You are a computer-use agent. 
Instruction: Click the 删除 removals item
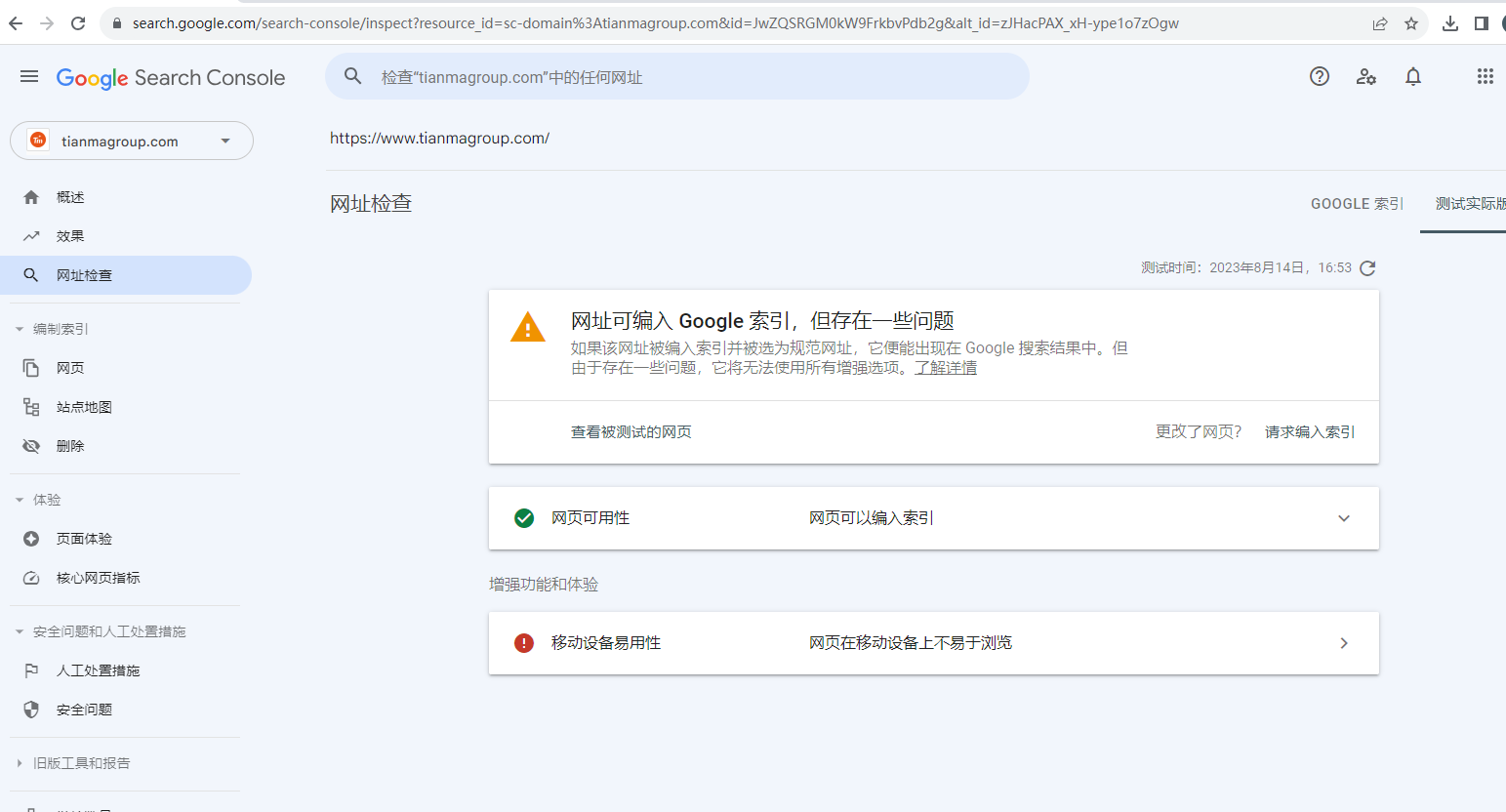coord(69,445)
